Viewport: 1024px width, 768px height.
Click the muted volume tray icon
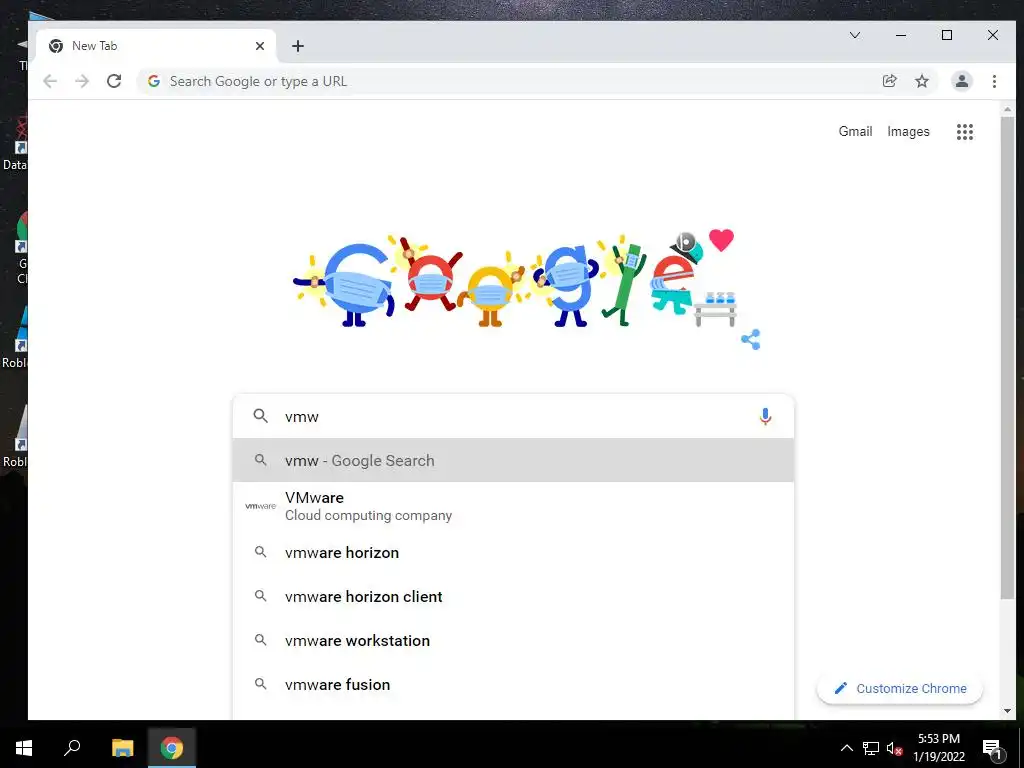(x=894, y=748)
